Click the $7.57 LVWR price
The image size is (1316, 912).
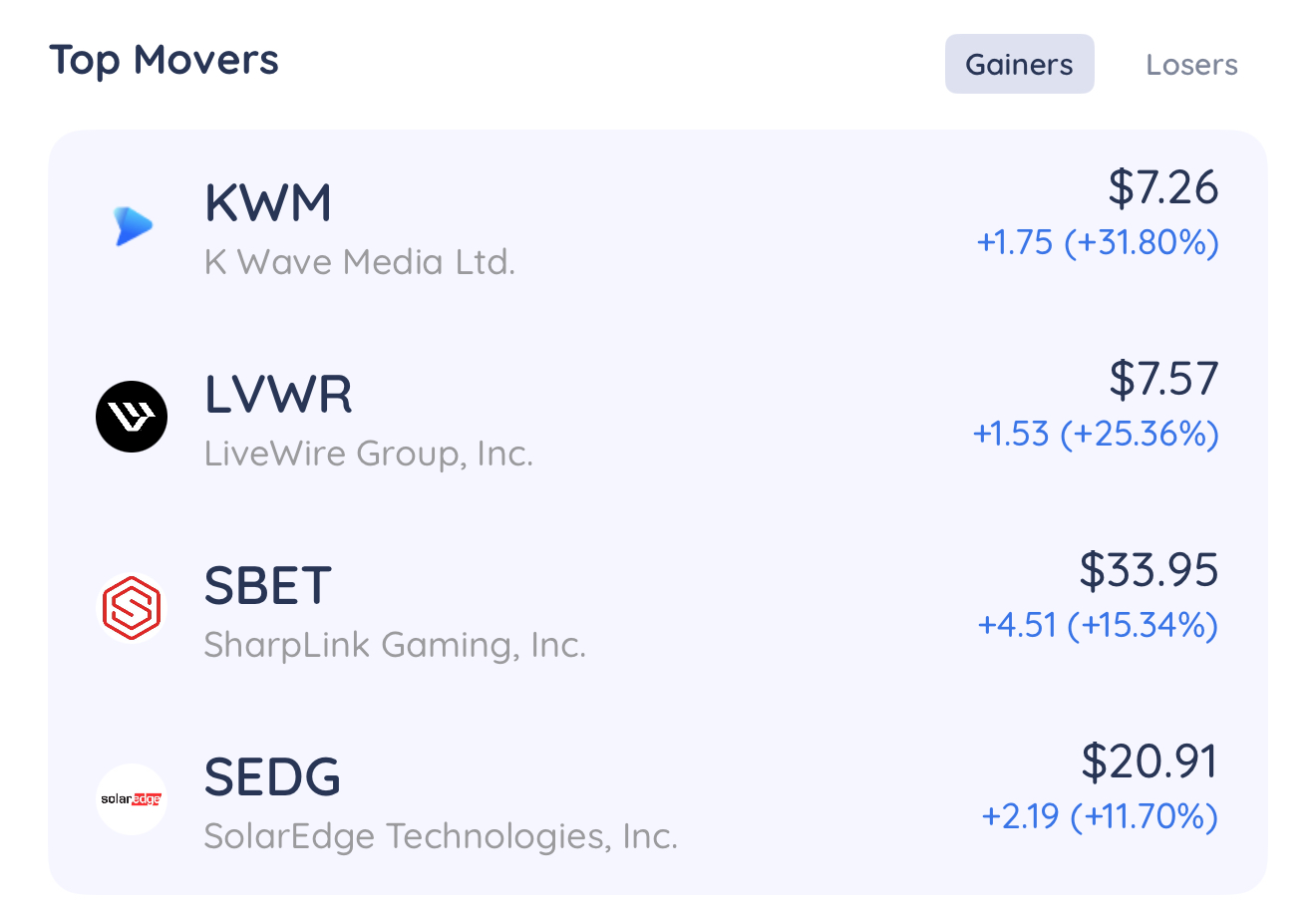click(1164, 379)
